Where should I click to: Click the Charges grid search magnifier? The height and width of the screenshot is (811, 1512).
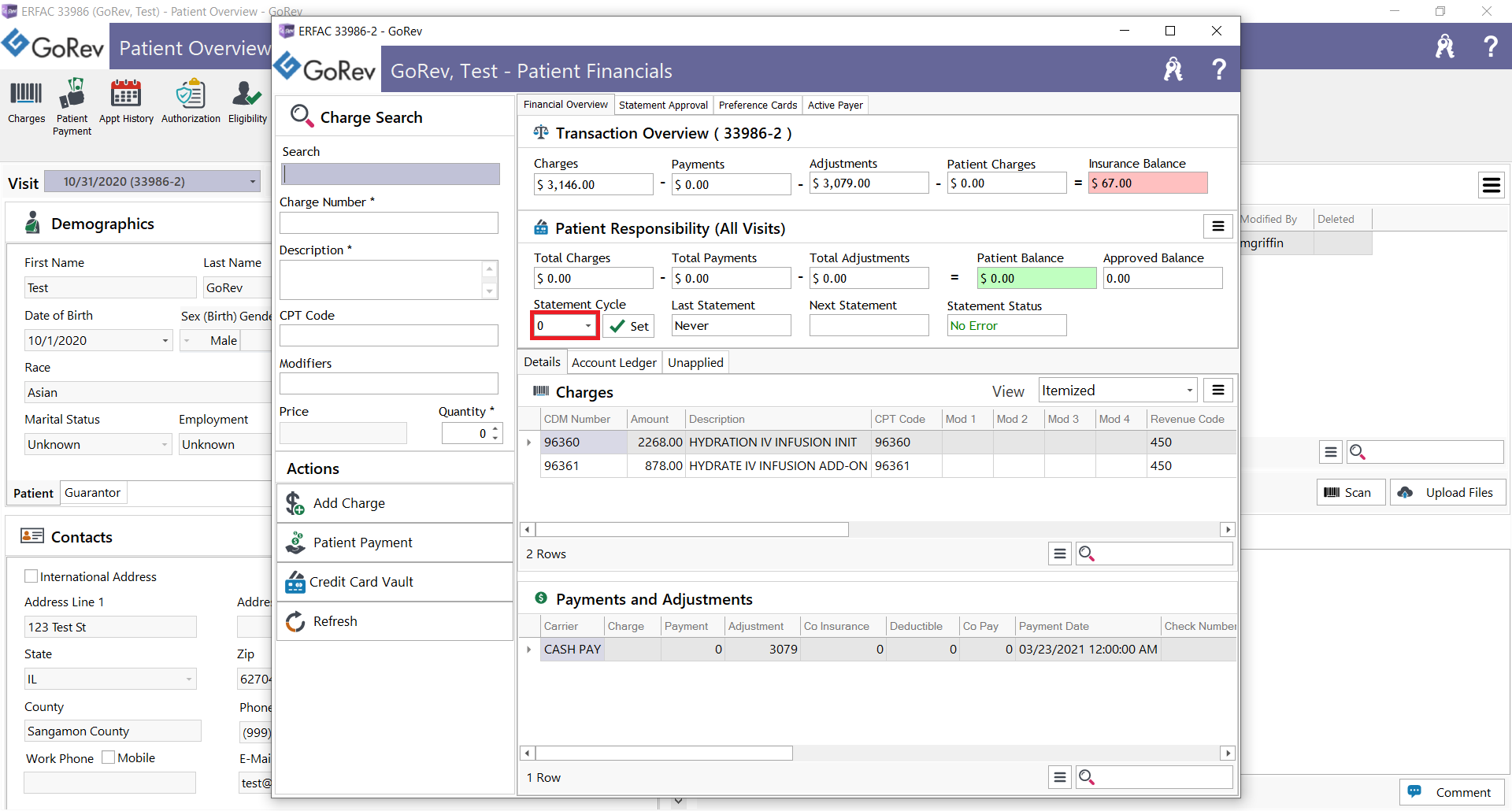(x=1087, y=554)
